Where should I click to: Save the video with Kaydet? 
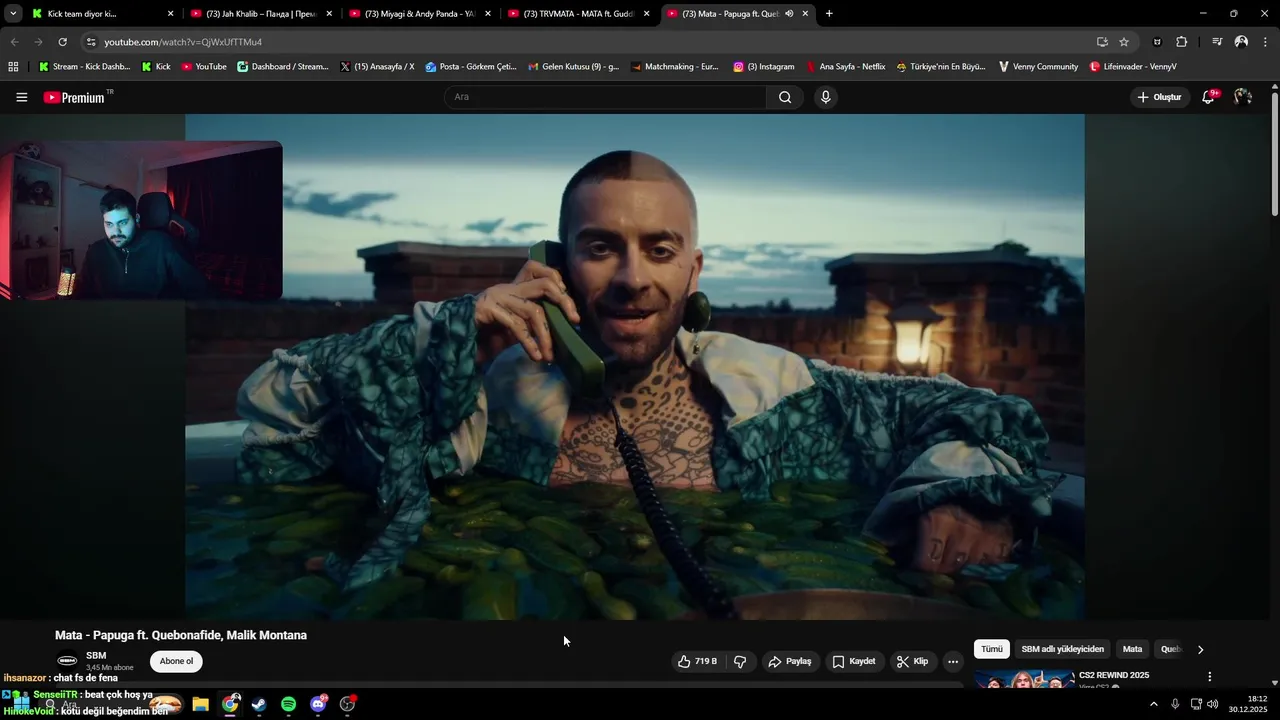pyautogui.click(x=854, y=661)
